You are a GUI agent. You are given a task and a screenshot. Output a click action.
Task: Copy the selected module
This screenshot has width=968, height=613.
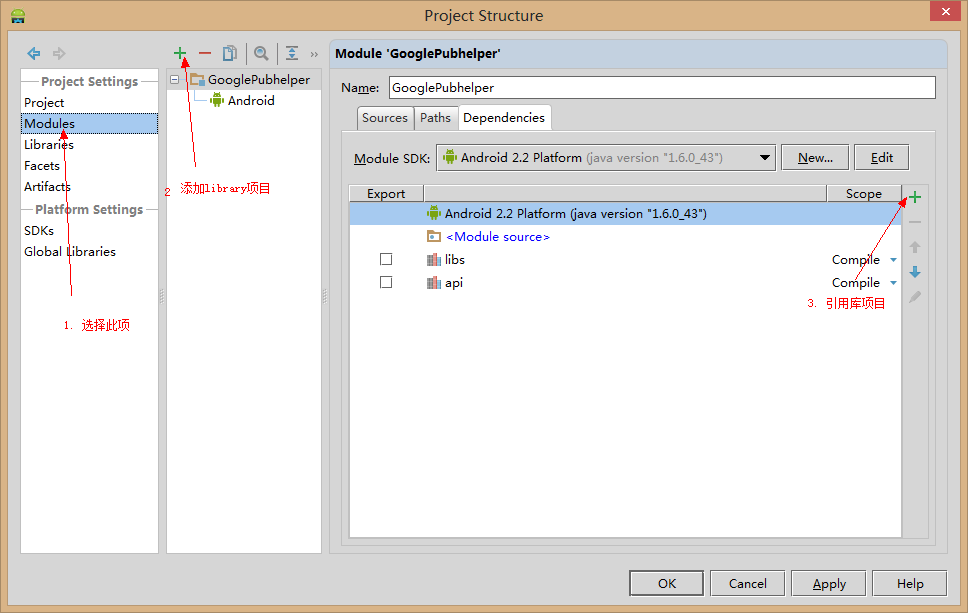coord(230,54)
